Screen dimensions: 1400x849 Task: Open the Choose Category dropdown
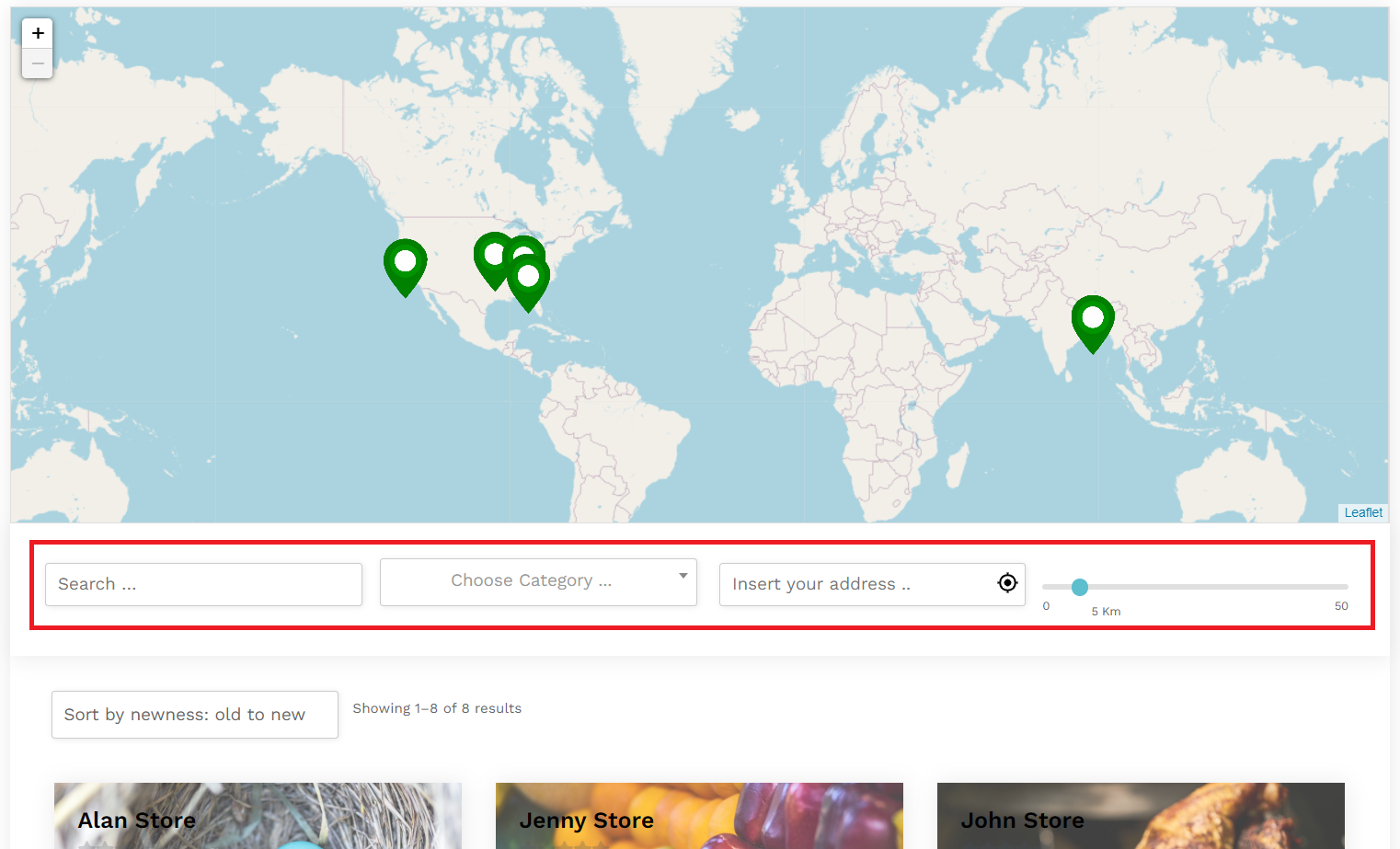538,581
